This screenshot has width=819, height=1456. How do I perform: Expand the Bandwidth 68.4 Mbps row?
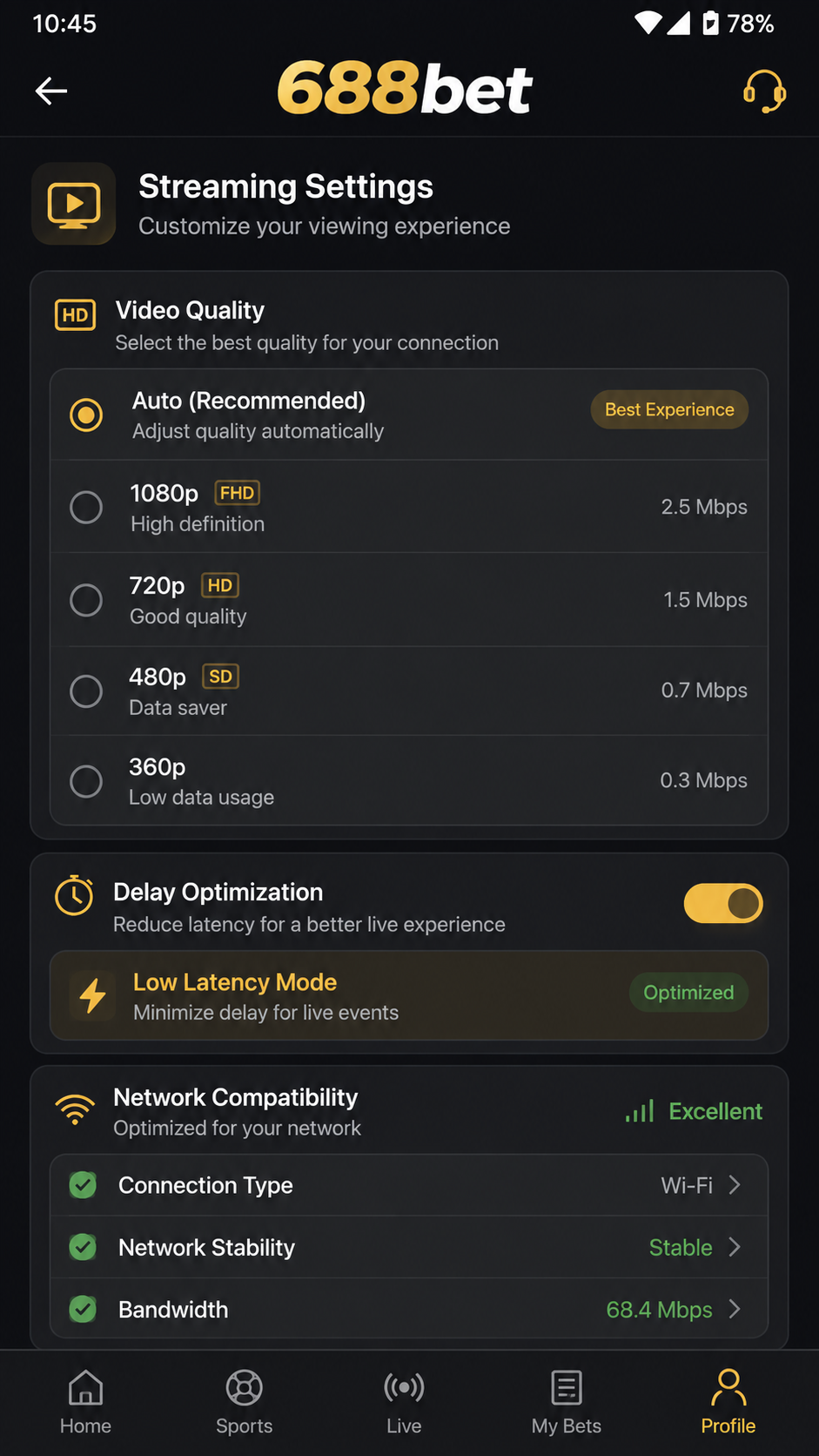pos(409,1309)
